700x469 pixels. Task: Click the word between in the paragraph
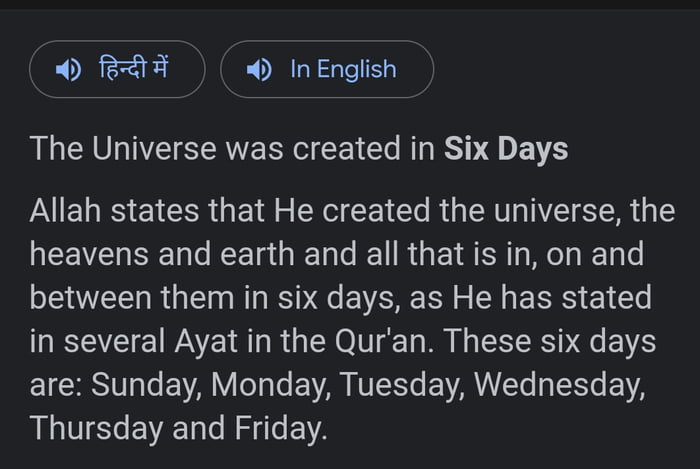[84, 298]
